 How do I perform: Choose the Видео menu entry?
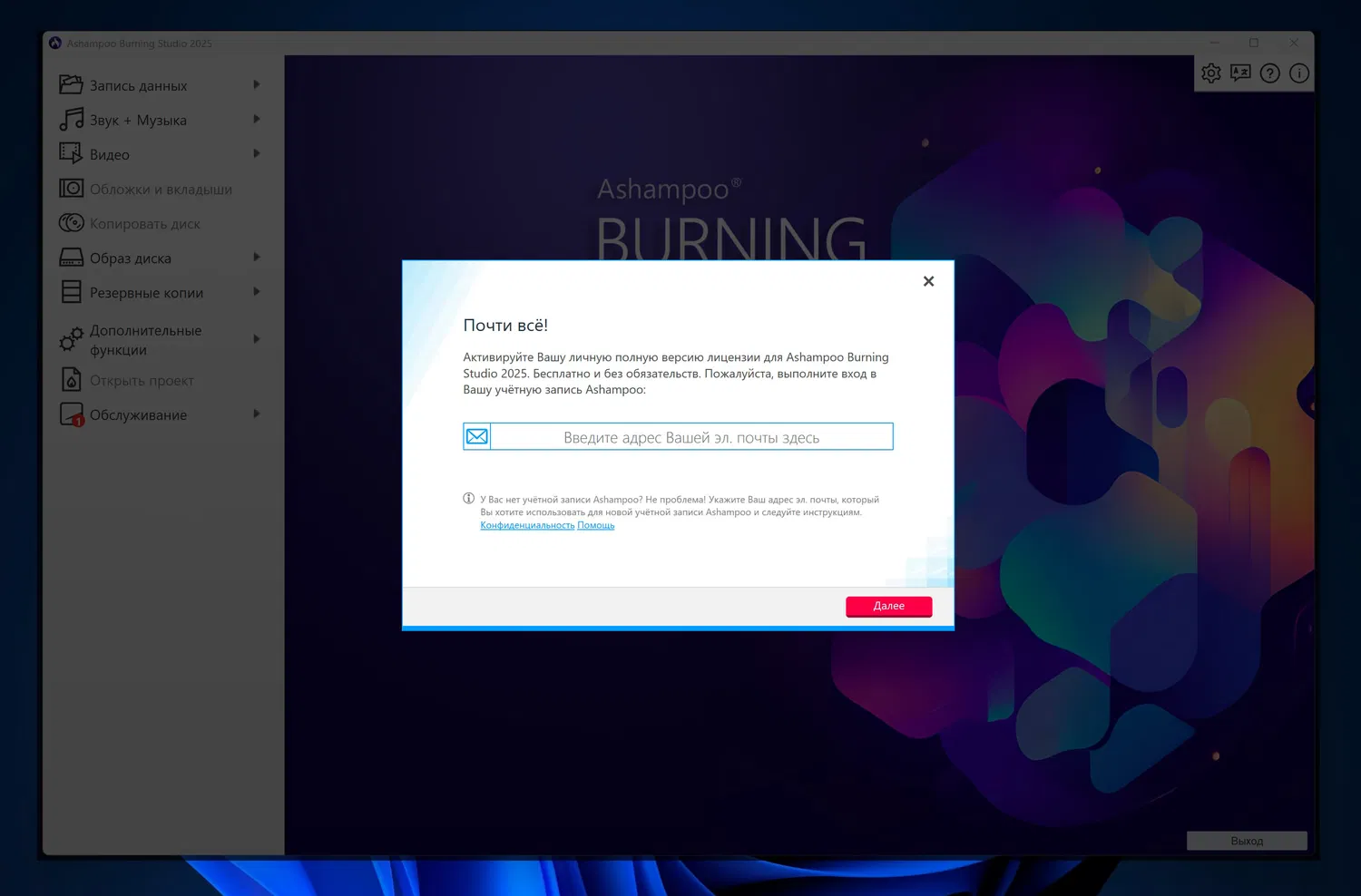(162, 154)
